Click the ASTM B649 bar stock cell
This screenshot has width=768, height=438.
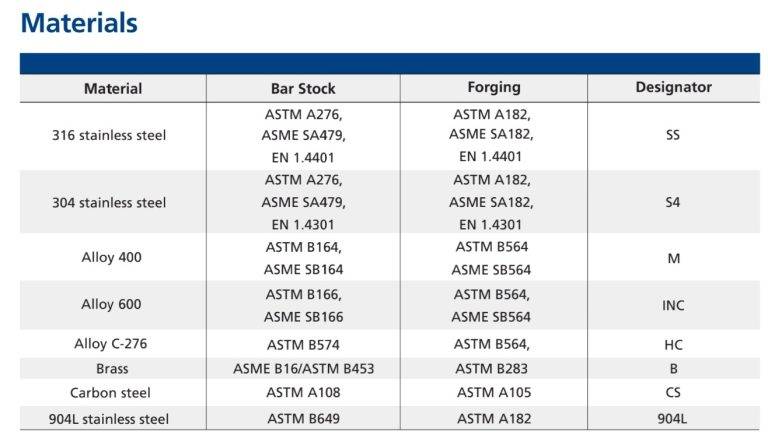click(x=303, y=418)
